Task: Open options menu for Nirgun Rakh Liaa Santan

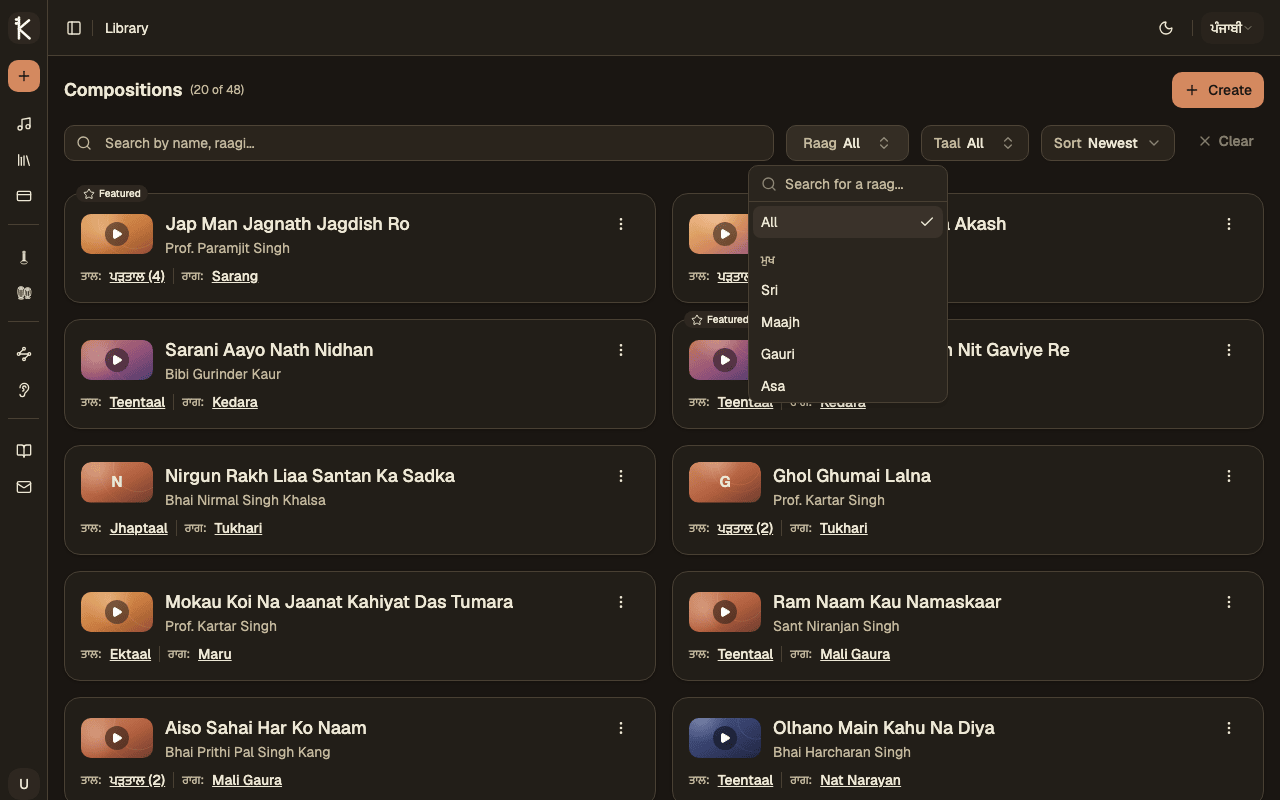Action: pos(621,476)
